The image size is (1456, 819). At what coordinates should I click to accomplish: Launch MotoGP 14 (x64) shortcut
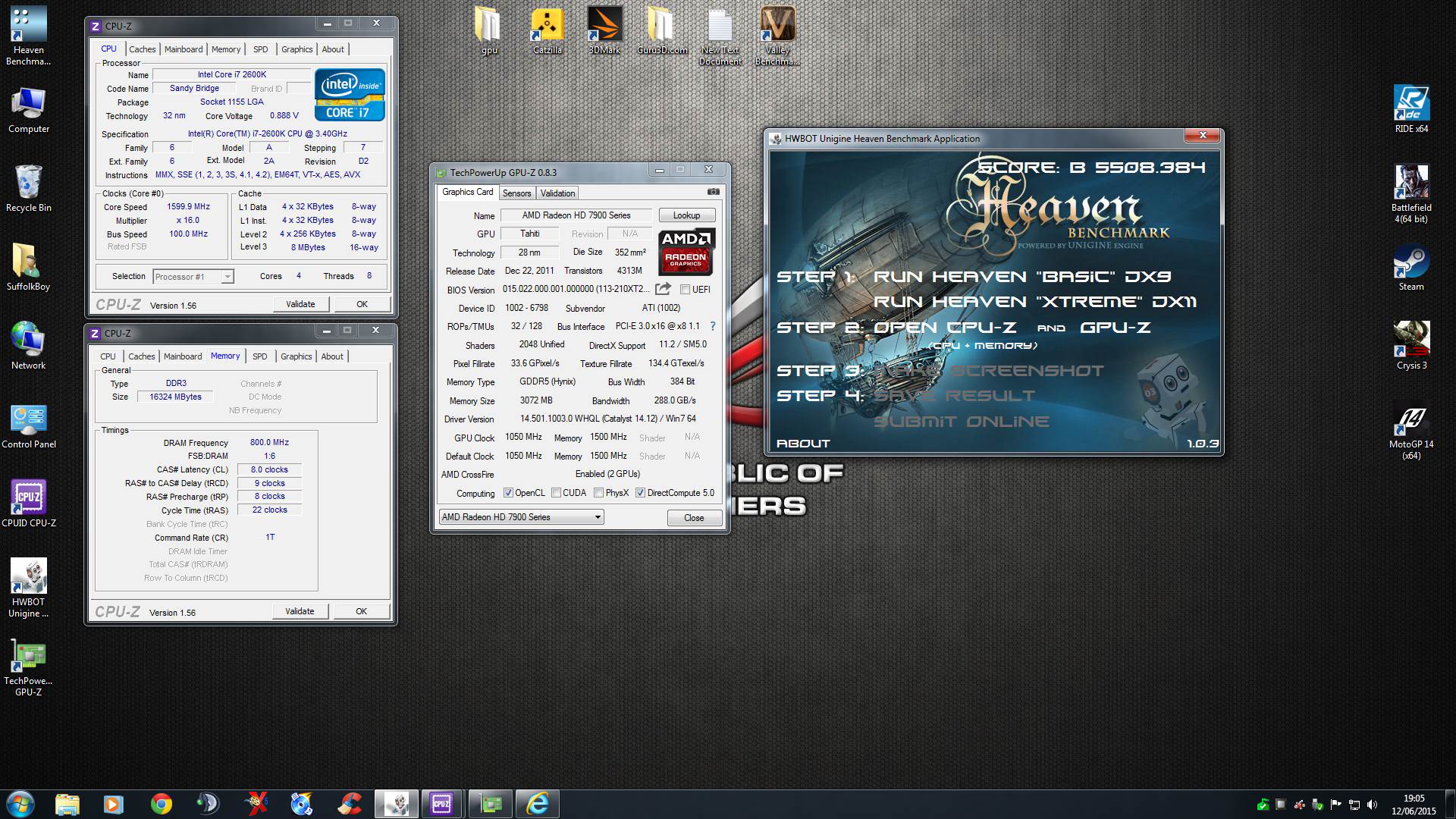[1411, 431]
